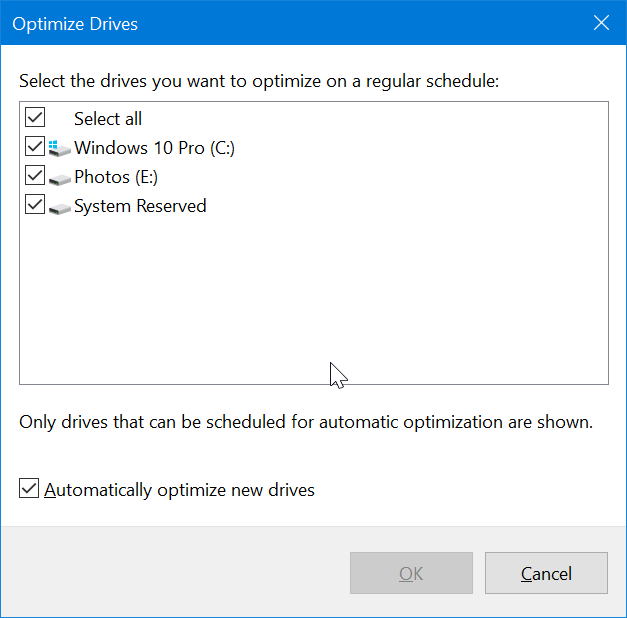The height and width of the screenshot is (618, 627).
Task: Click the System Reserved drive icon
Action: coord(60,208)
